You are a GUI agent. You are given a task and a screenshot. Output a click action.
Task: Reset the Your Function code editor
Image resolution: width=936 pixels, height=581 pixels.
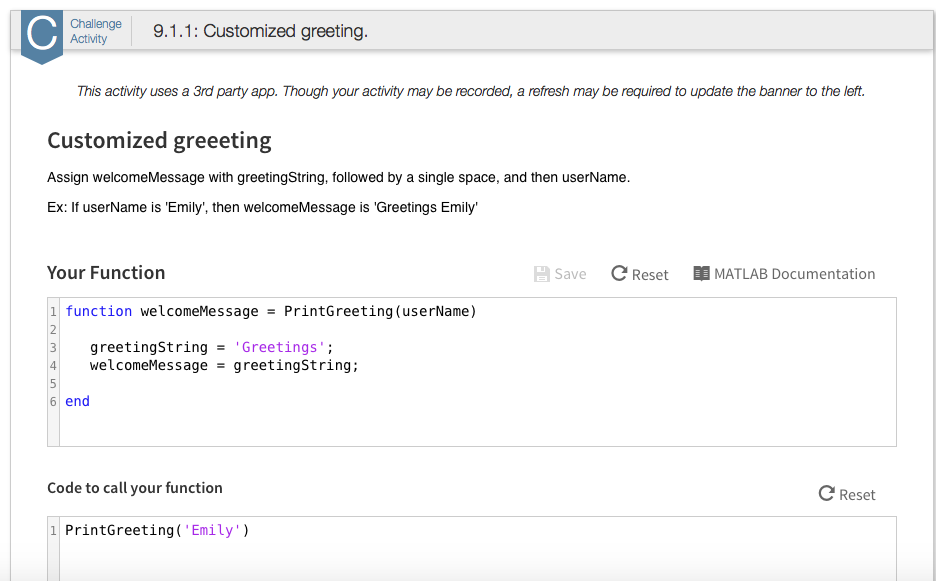tap(640, 274)
